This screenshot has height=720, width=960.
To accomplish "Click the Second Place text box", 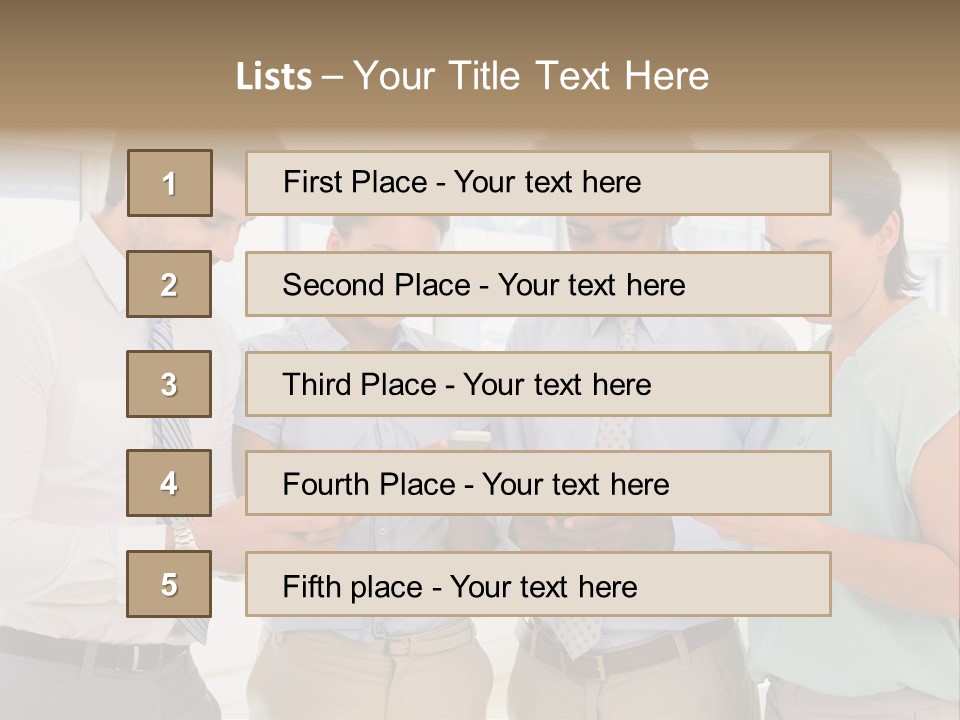I will coord(538,284).
